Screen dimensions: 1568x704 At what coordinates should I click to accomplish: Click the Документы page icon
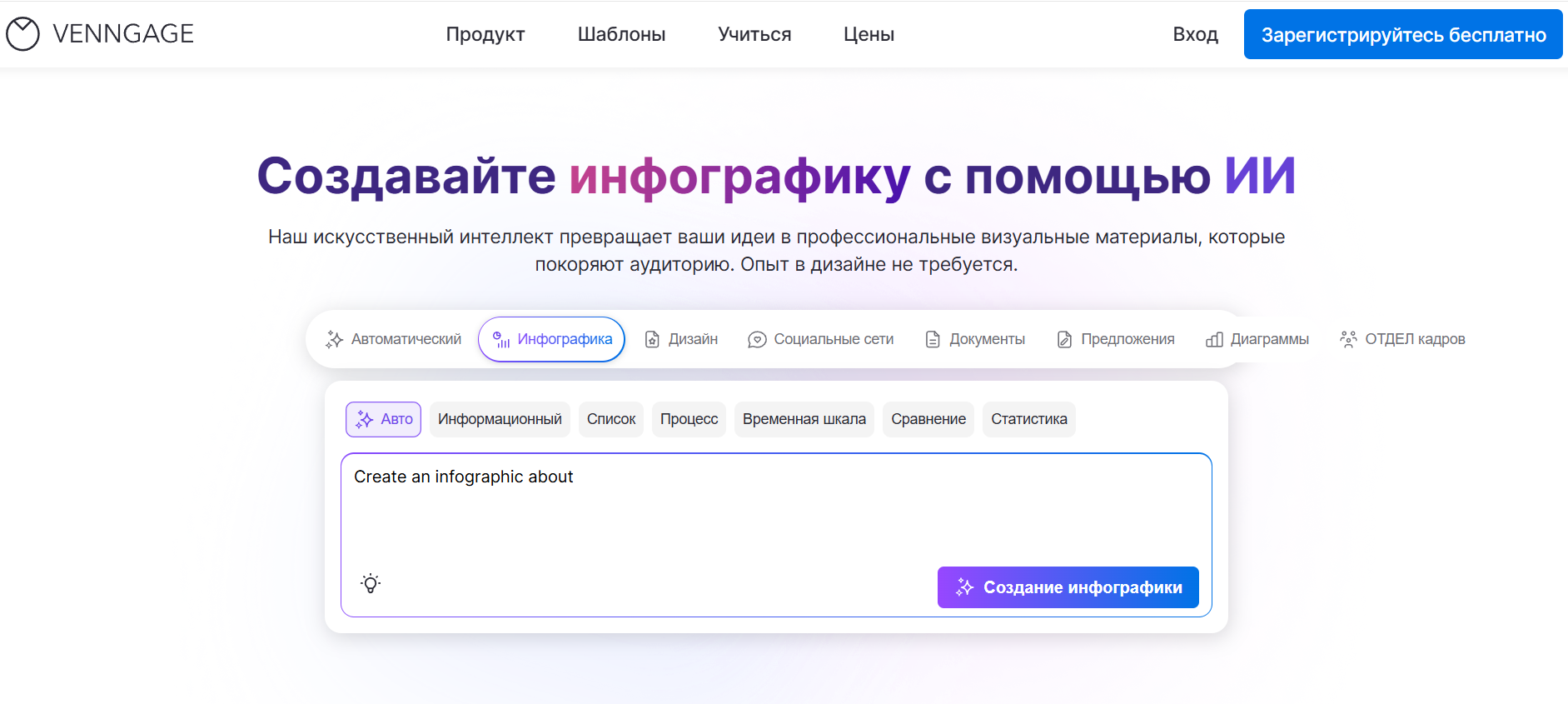[x=933, y=340]
